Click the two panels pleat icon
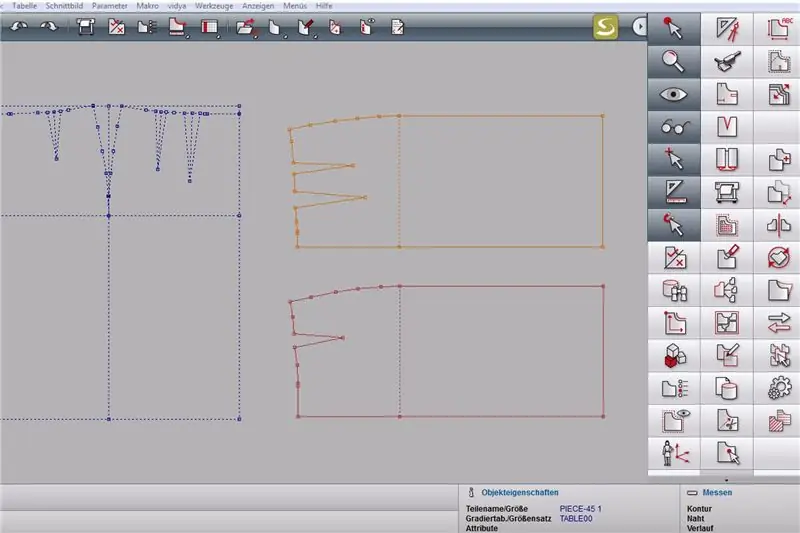Viewport: 800px width, 533px height. pyautogui.click(x=727, y=159)
